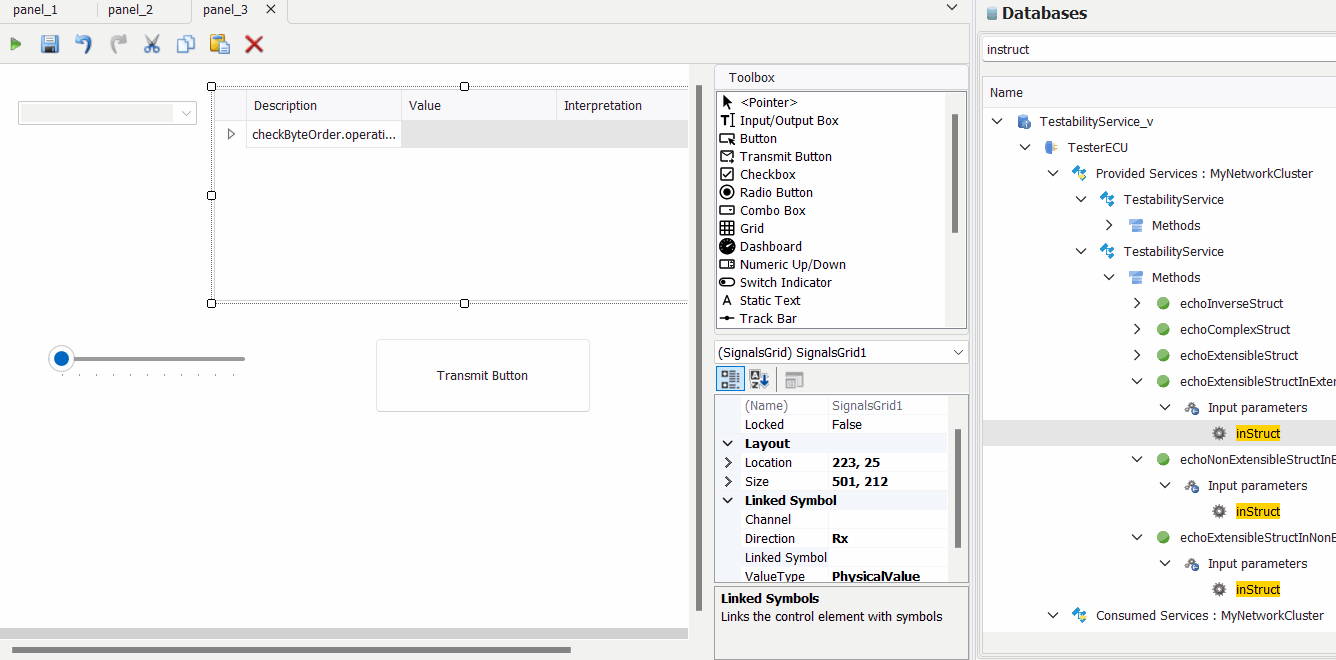Select the echoComplexStruct tree item

coord(1235,329)
